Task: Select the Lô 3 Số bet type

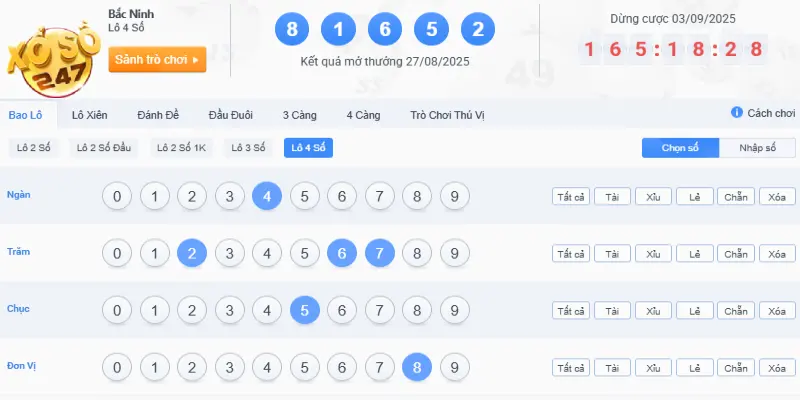Action: [248, 148]
